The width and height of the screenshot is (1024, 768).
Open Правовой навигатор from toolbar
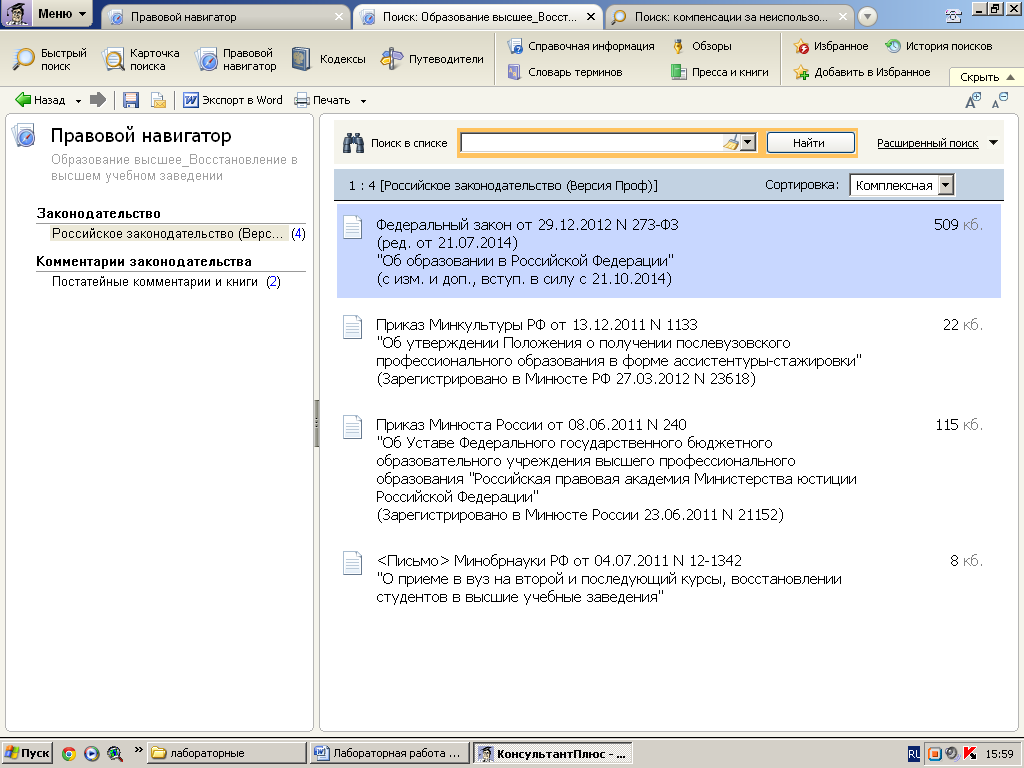(236, 59)
